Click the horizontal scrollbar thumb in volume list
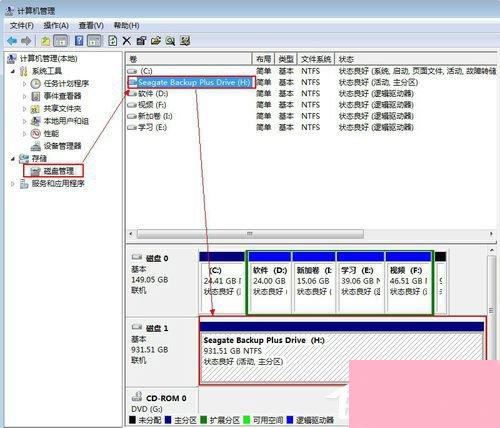Viewport: 500px width, 428px height. (x=250, y=234)
